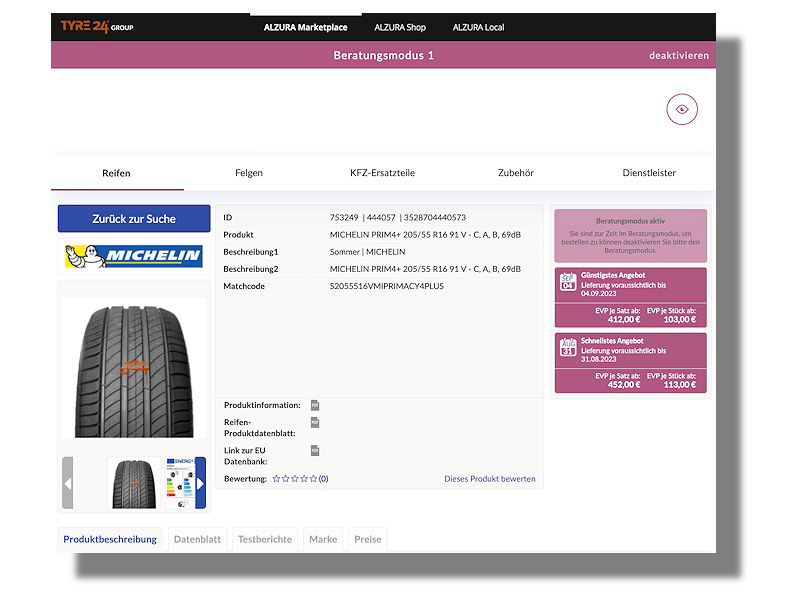Screen dimensions: 800x600
Task: Click Dieses Produkt bewerten link
Action: 490,479
